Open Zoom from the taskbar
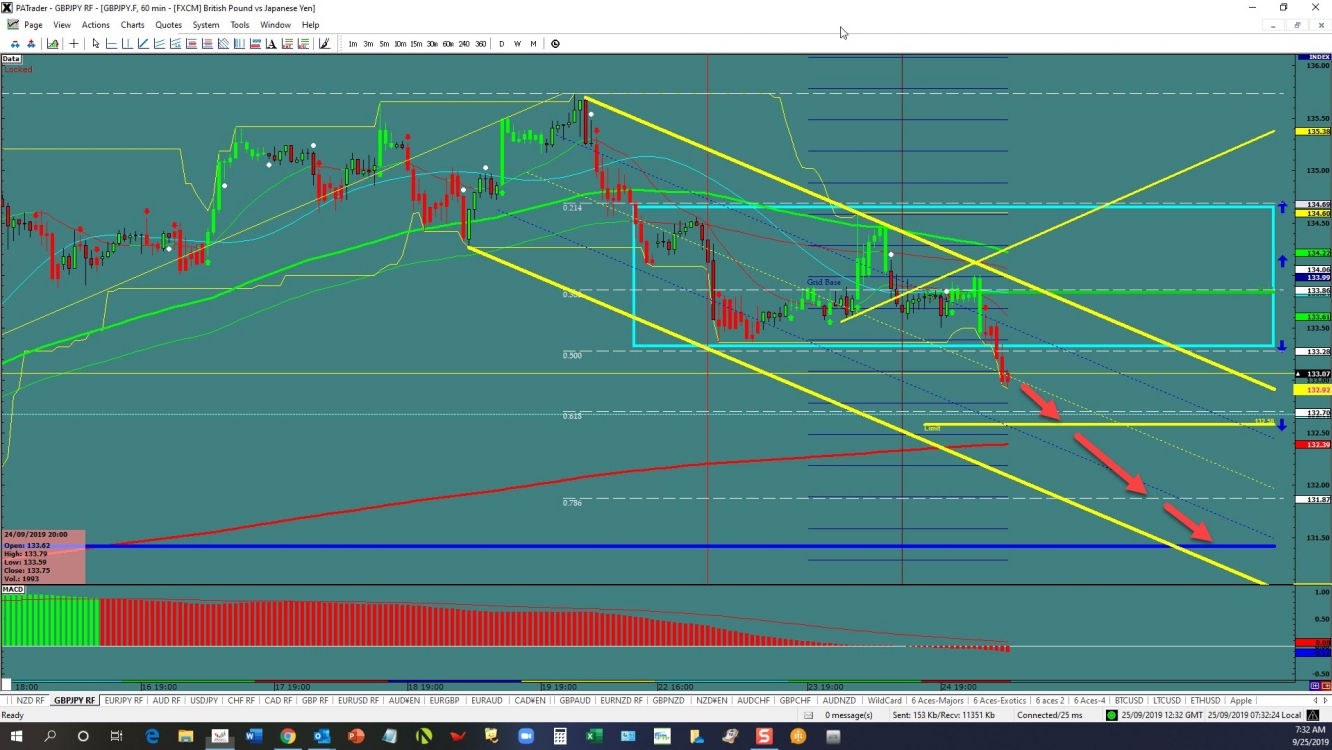The height and width of the screenshot is (750, 1332). pyautogui.click(x=525, y=736)
